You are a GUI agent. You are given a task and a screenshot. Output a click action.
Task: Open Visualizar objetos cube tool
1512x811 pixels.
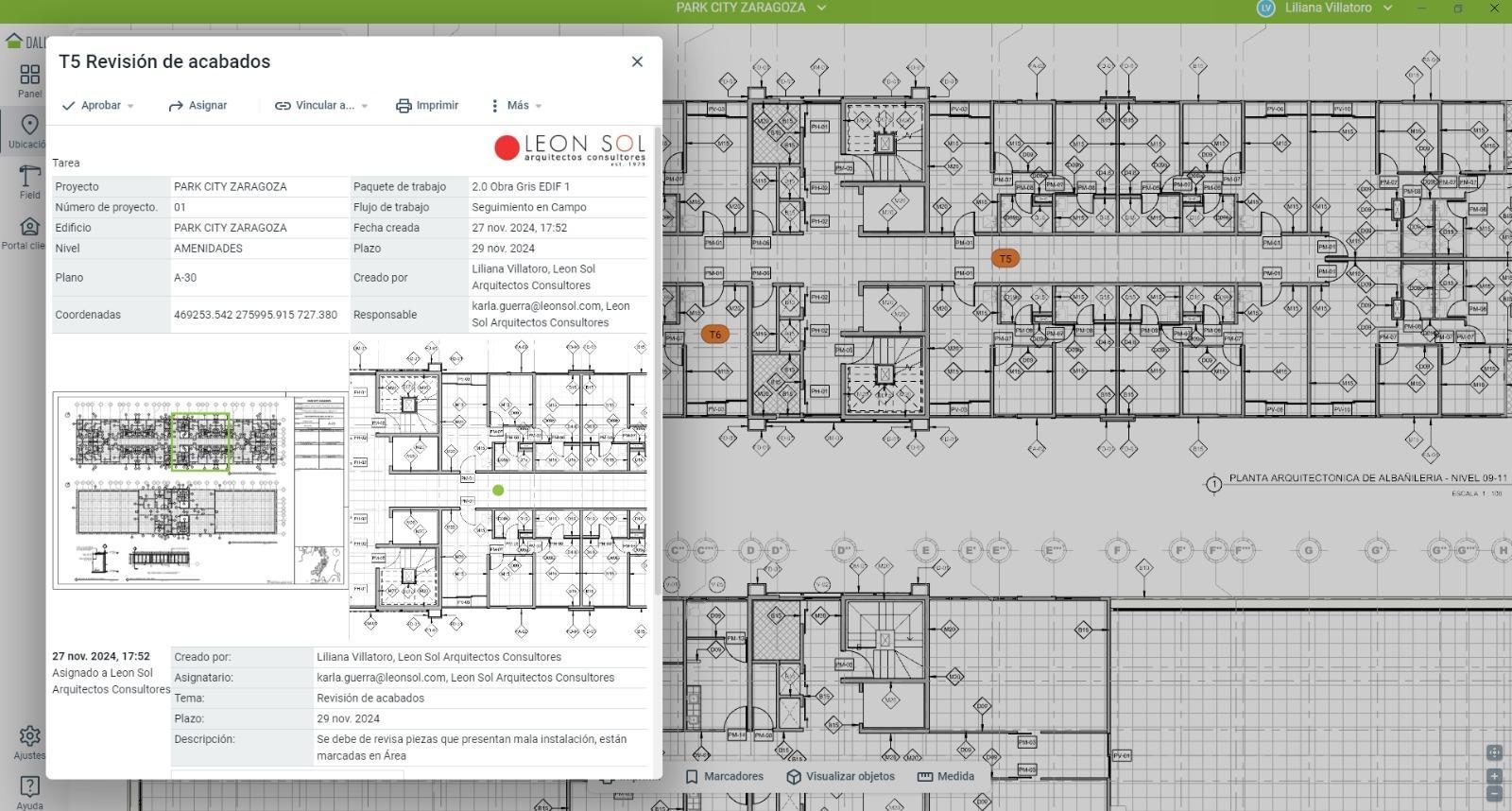click(840, 777)
